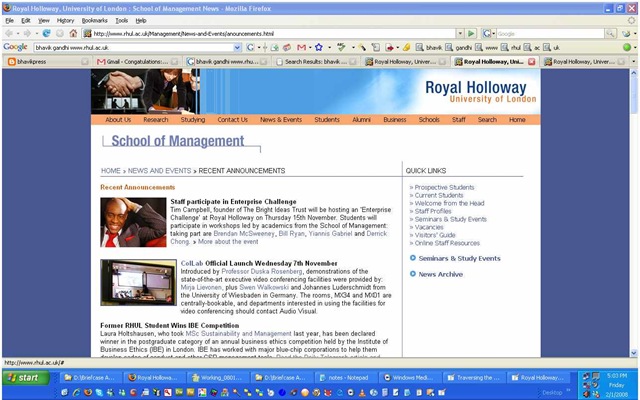Screen dimensions: 640x400
Task: Find word 'rhul' using toolbar search button
Action: click(511, 48)
